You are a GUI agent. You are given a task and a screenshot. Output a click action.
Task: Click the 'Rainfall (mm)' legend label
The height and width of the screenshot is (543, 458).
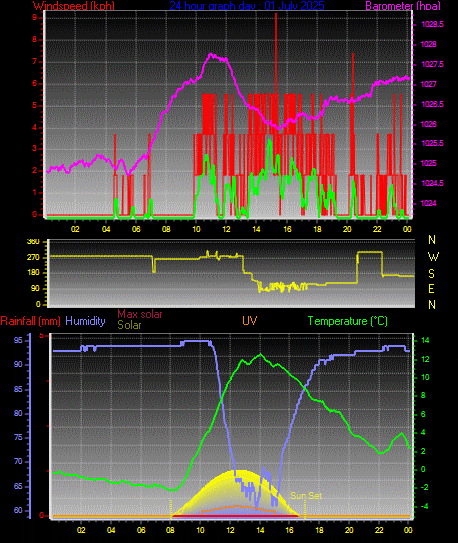click(x=30, y=321)
